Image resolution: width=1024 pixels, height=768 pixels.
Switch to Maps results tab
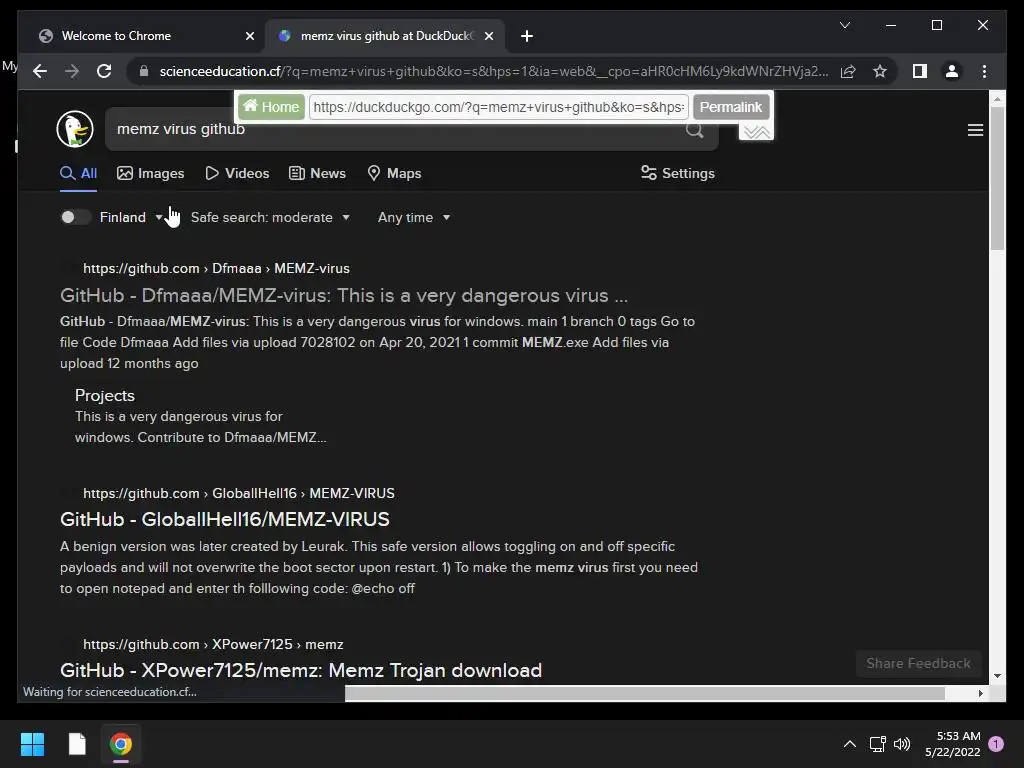point(394,174)
